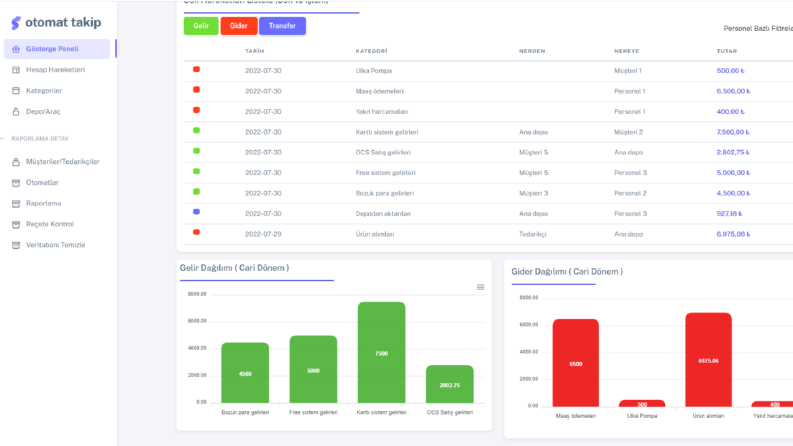
Task: Click the blue Transfer button
Action: pyautogui.click(x=282, y=26)
